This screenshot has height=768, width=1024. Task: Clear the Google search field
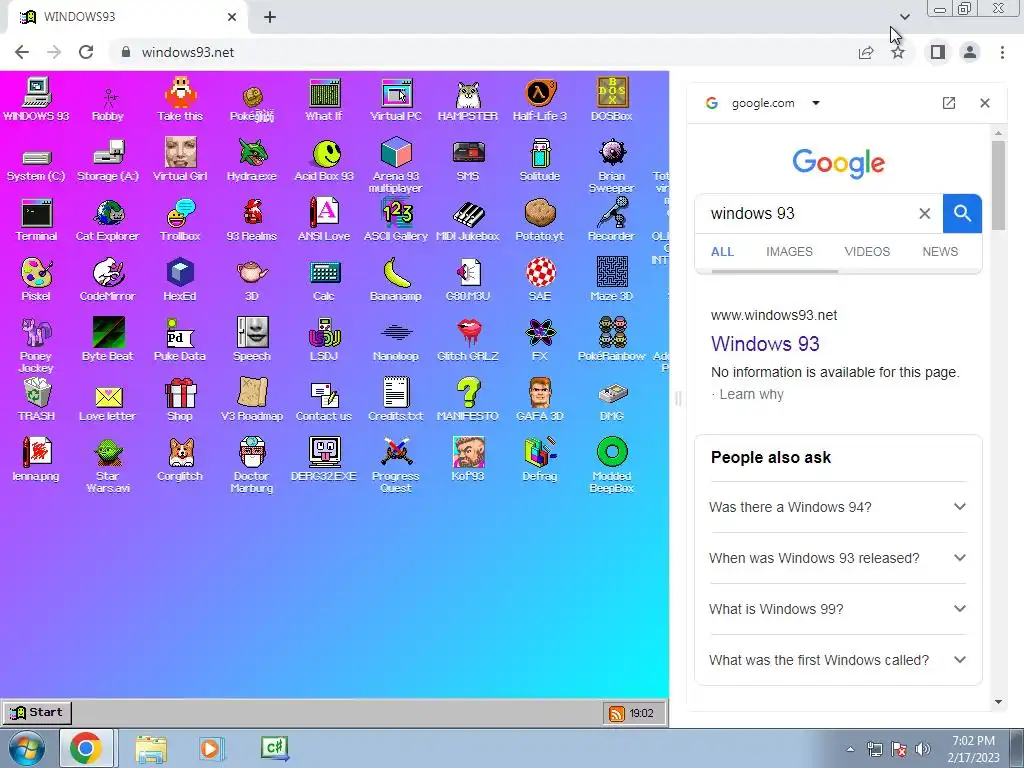point(924,214)
